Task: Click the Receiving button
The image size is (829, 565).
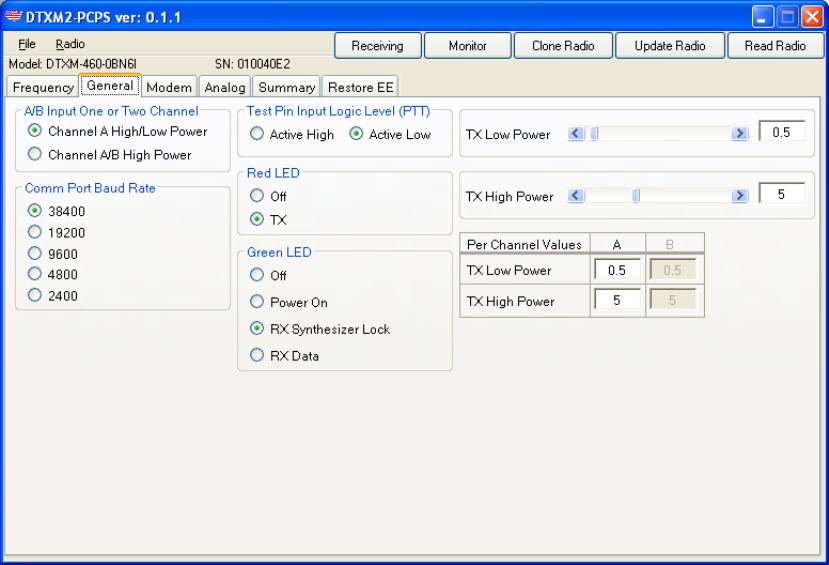Action: [377, 46]
